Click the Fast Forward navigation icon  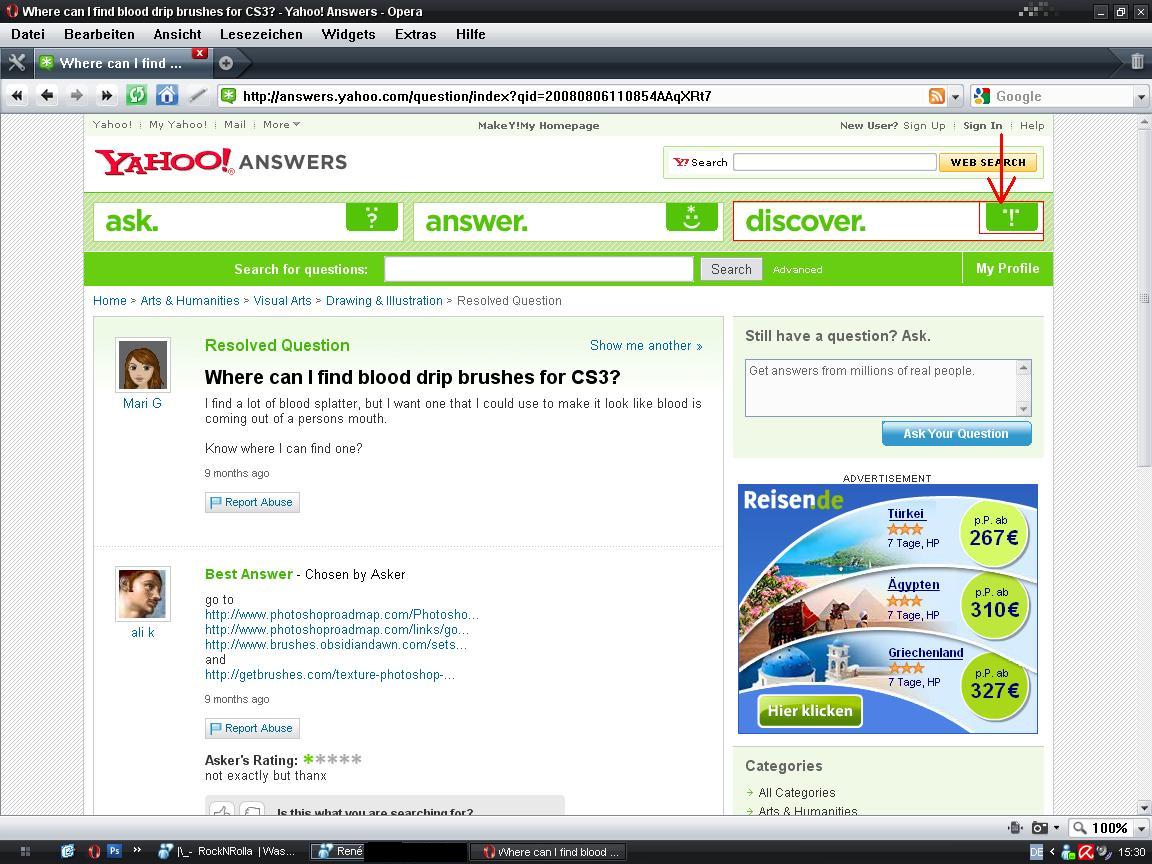coord(106,96)
